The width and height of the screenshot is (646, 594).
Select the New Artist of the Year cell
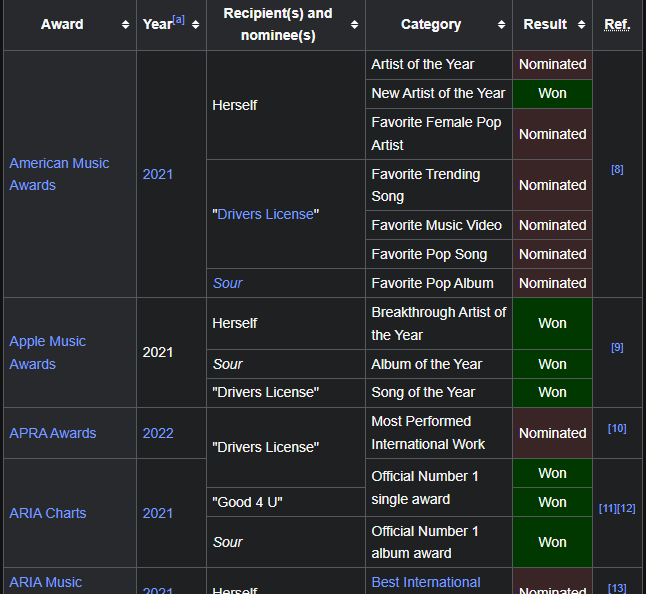point(439,94)
